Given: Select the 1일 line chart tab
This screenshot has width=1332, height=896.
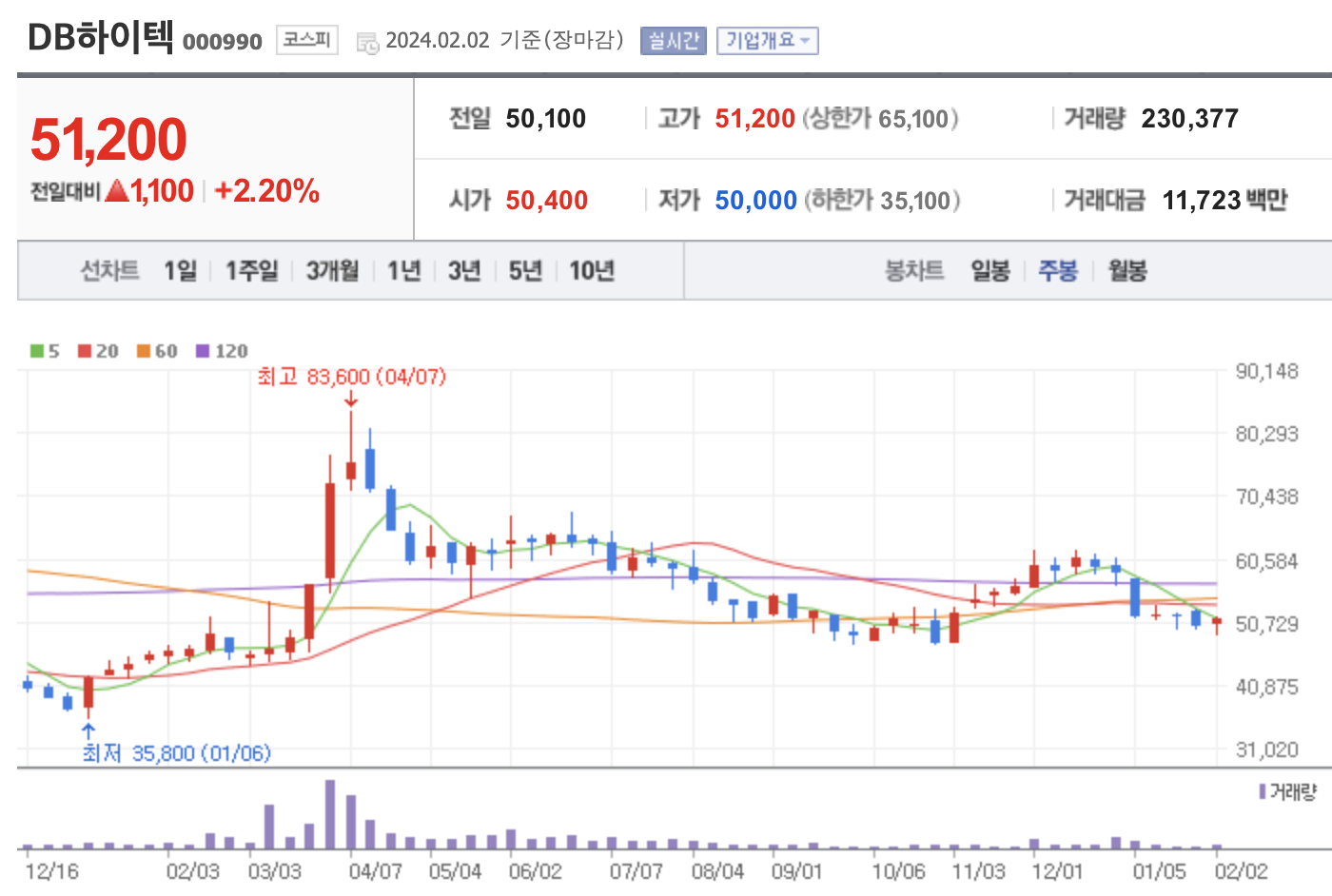Looking at the screenshot, I should (x=180, y=271).
